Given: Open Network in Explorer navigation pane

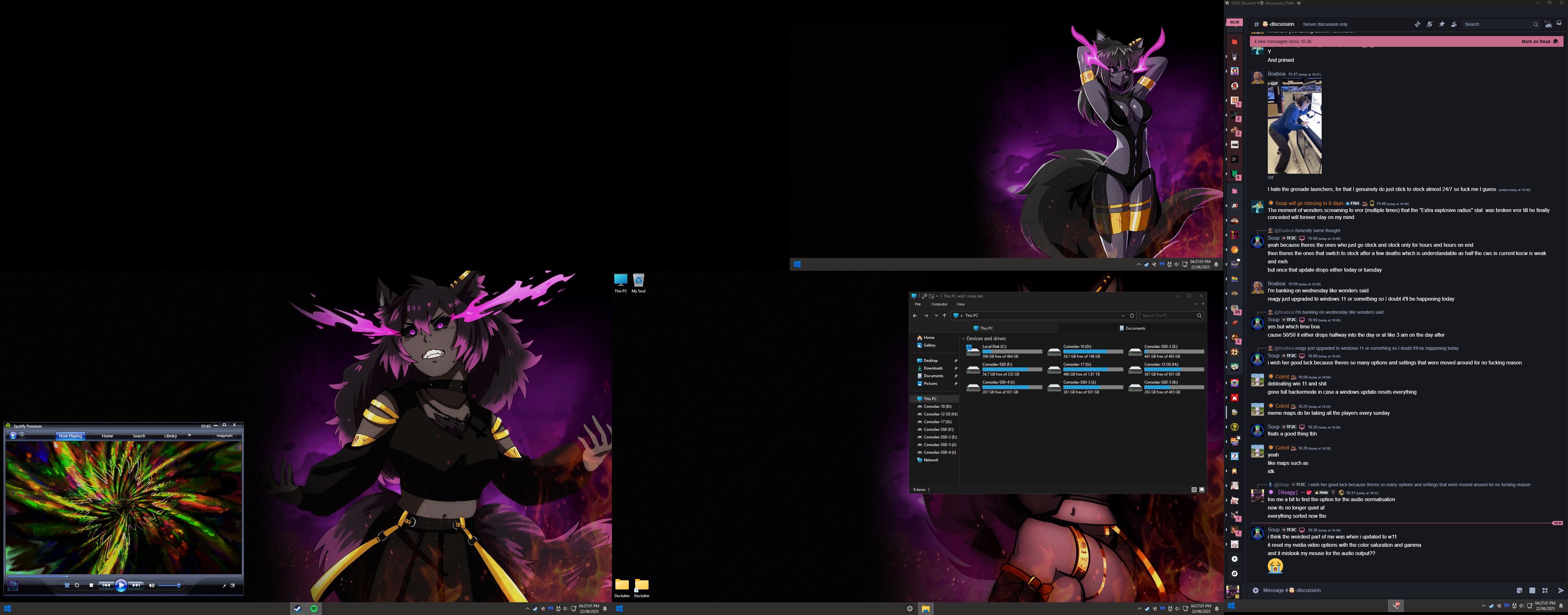Looking at the screenshot, I should point(928,460).
